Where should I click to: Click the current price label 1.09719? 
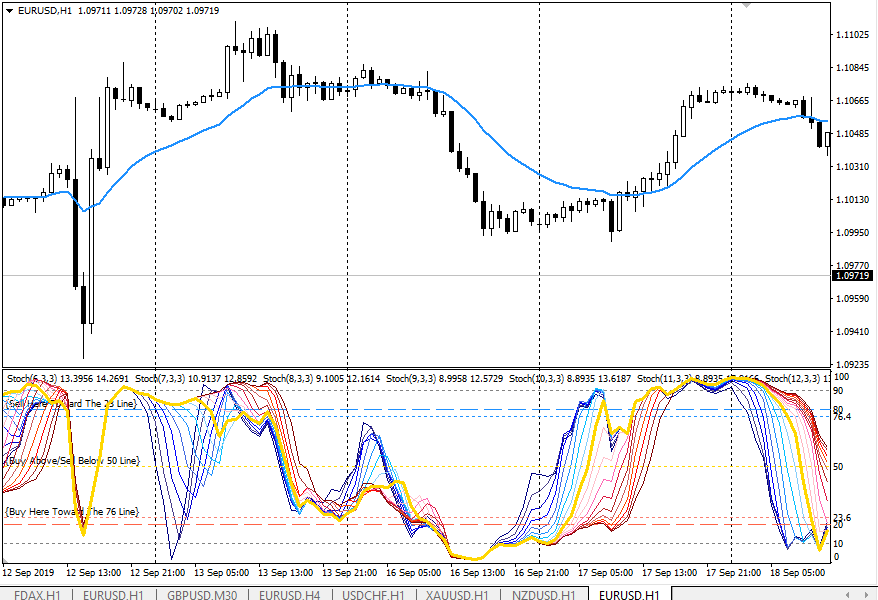click(852, 276)
